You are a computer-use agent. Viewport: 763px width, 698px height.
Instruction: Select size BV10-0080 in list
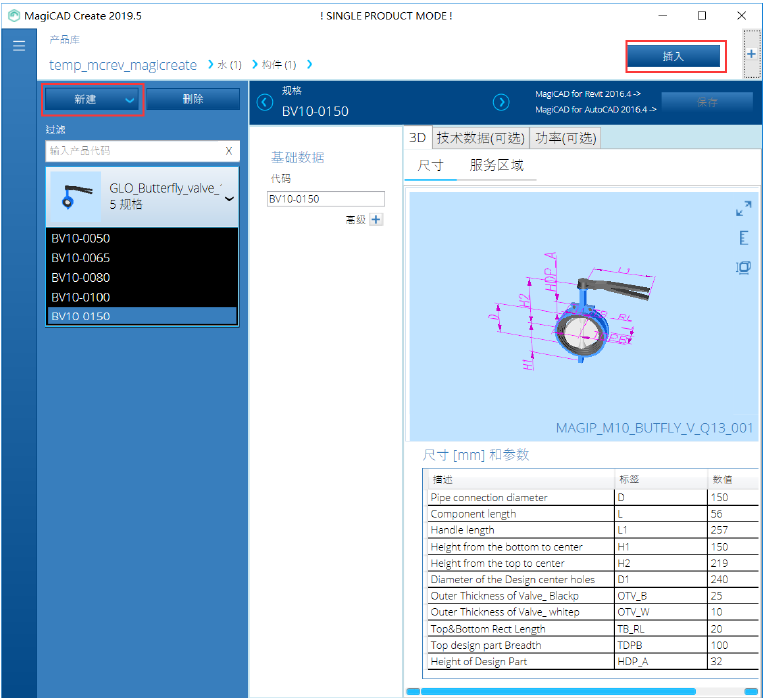click(142, 277)
